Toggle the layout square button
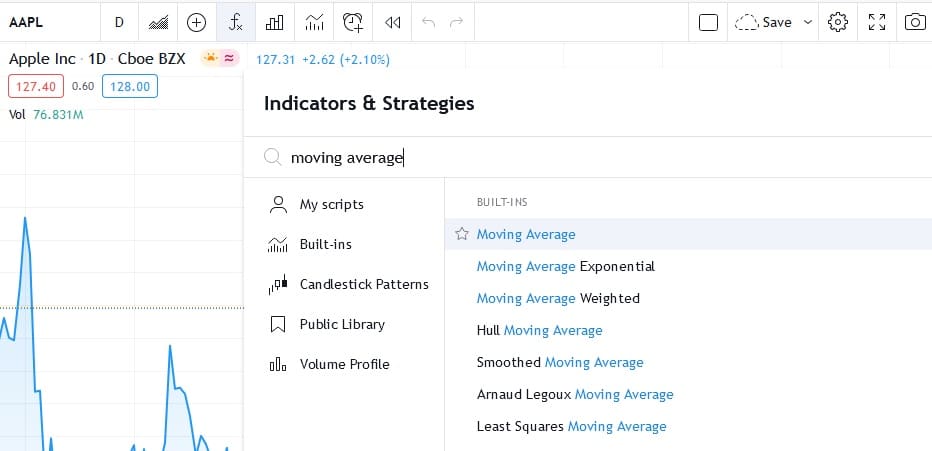932x451 pixels. (708, 22)
